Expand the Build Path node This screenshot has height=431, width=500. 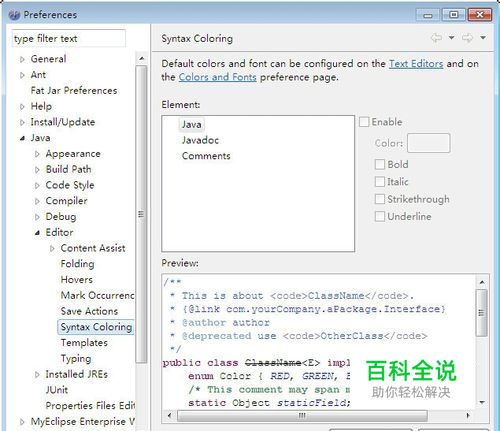[x=37, y=170]
